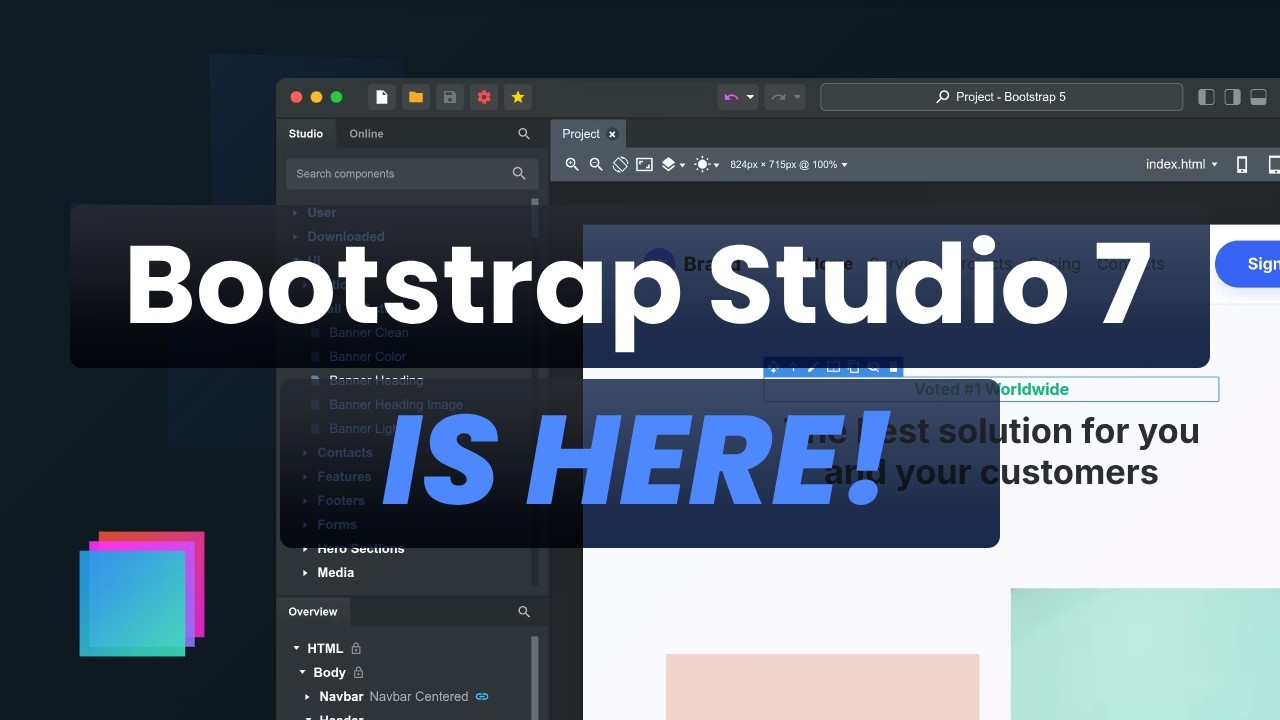The height and width of the screenshot is (720, 1280).
Task: Select the Project tab in the editor
Action: tap(579, 133)
